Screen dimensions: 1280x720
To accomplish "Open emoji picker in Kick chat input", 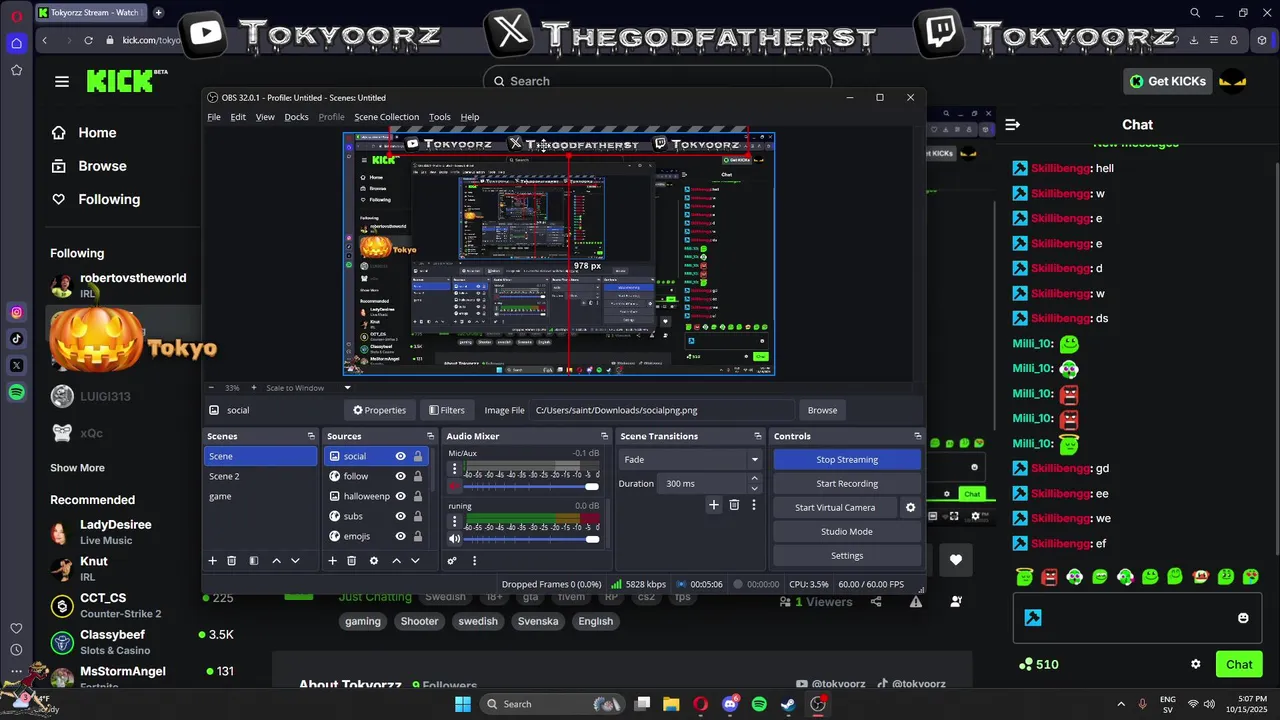I will (1243, 618).
